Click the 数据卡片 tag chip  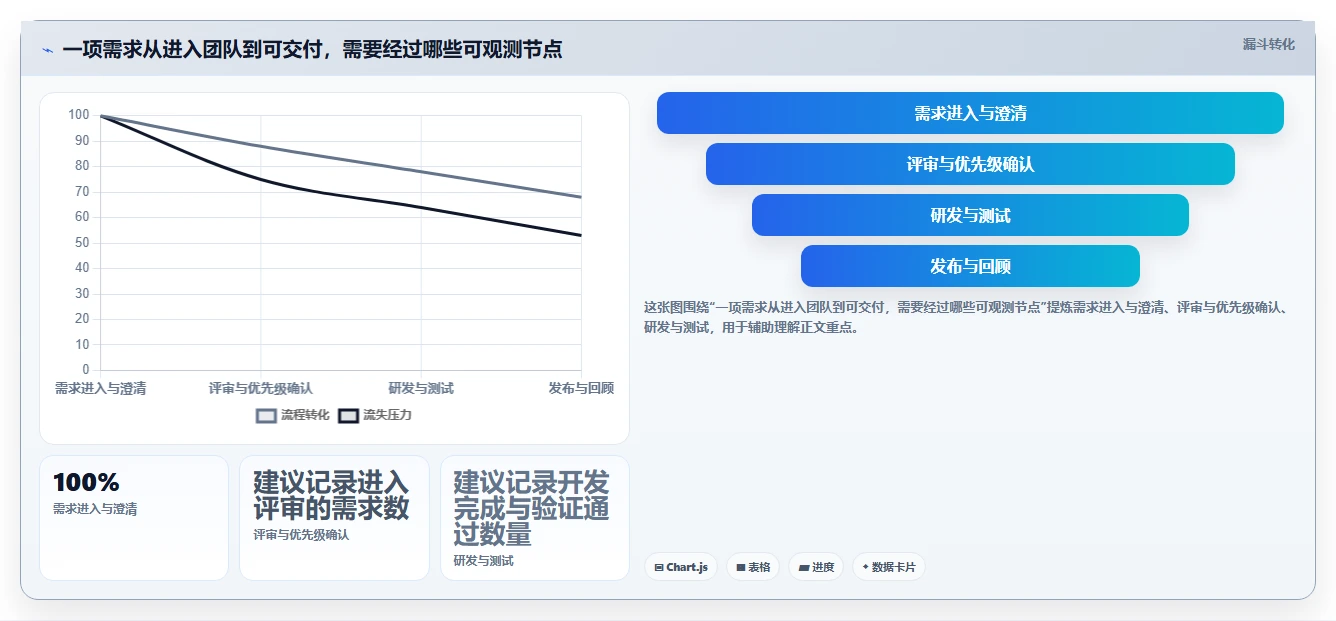click(889, 567)
